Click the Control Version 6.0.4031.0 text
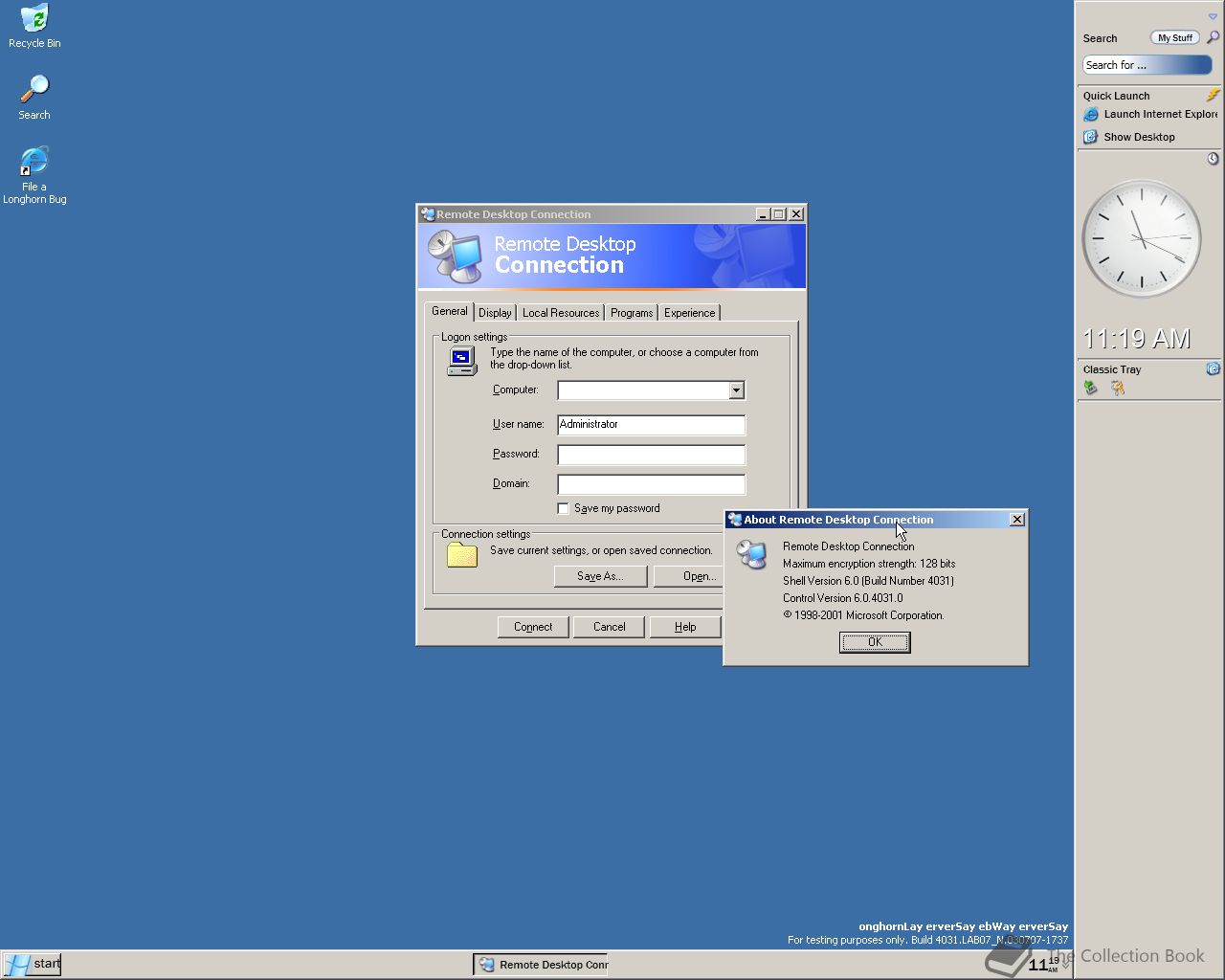The height and width of the screenshot is (980, 1225). click(842, 598)
